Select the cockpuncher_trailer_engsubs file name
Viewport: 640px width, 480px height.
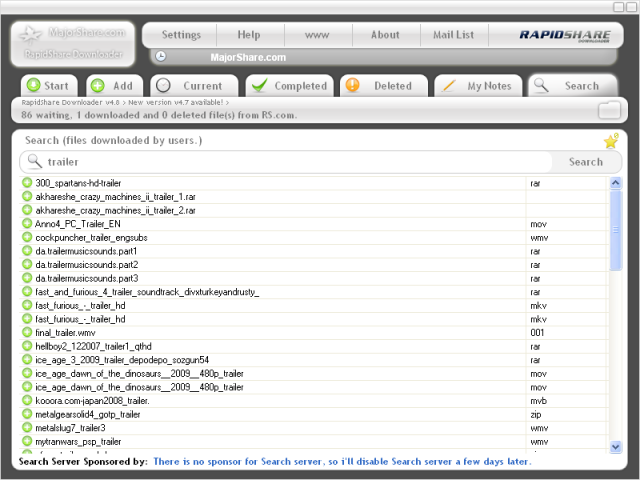coord(91,238)
